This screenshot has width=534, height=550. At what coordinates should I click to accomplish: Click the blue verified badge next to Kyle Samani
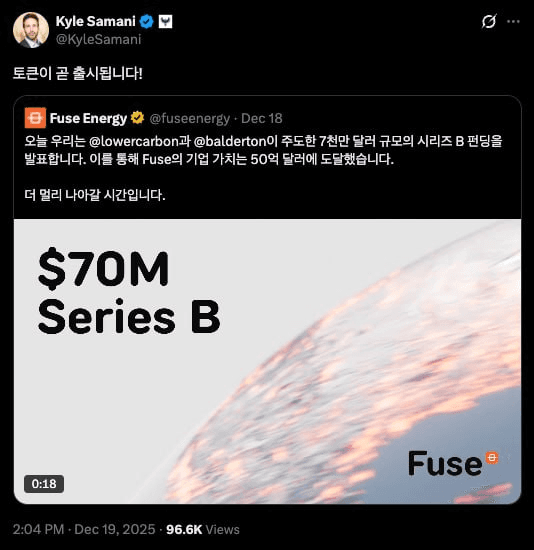click(146, 22)
